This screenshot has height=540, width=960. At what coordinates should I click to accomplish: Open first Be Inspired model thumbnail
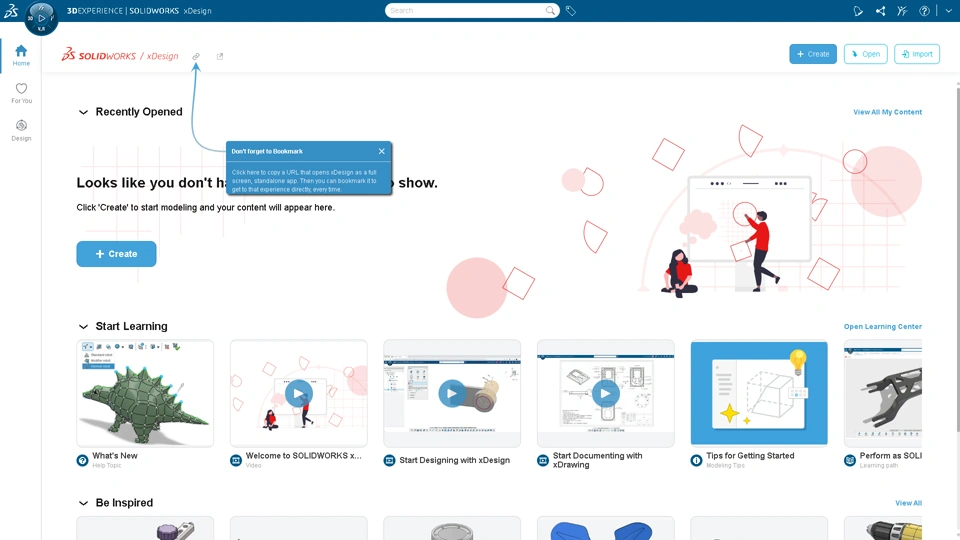coord(145,528)
